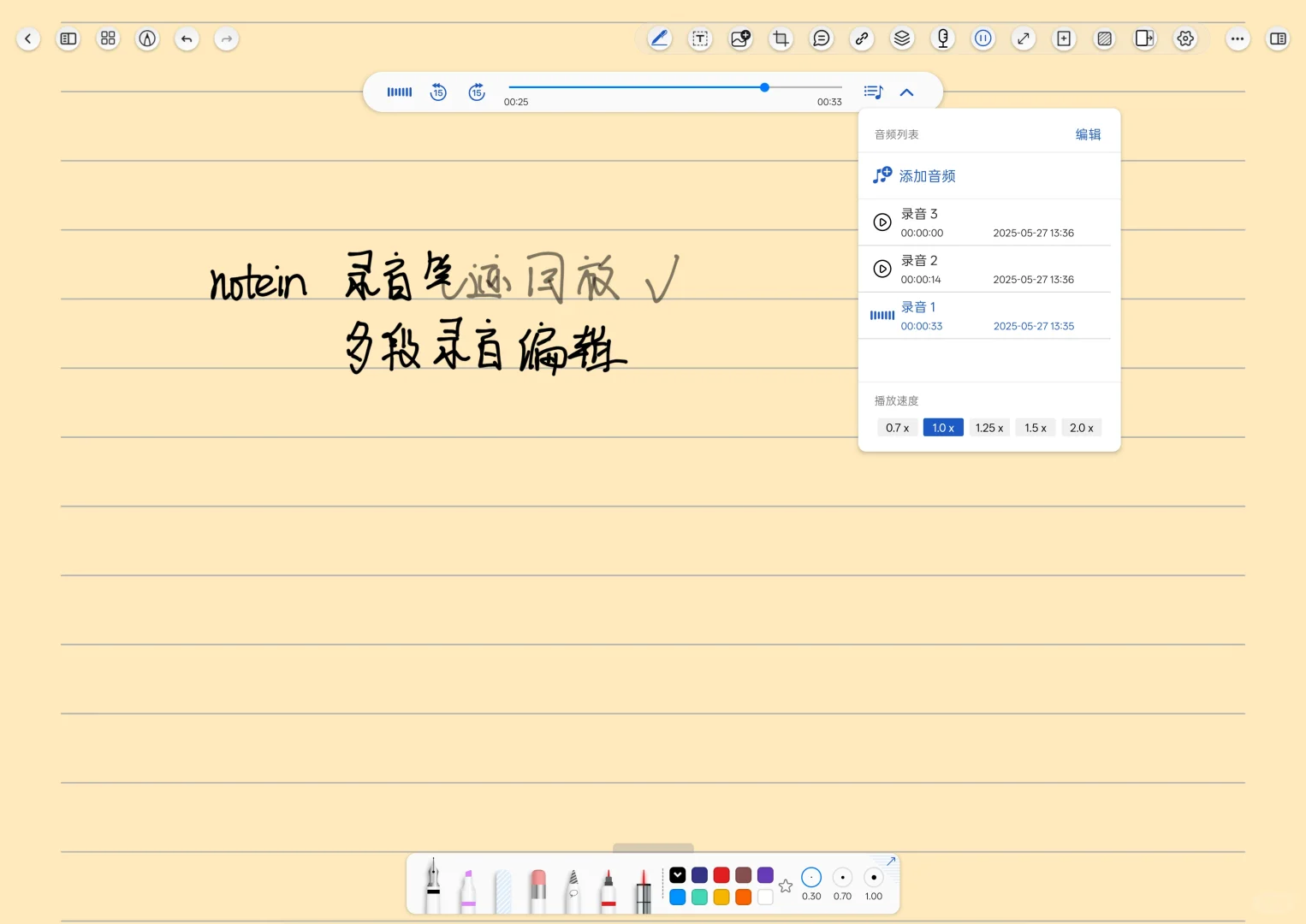1306x924 pixels.
Task: Set playback speed to 1.0 x
Action: tap(943, 428)
